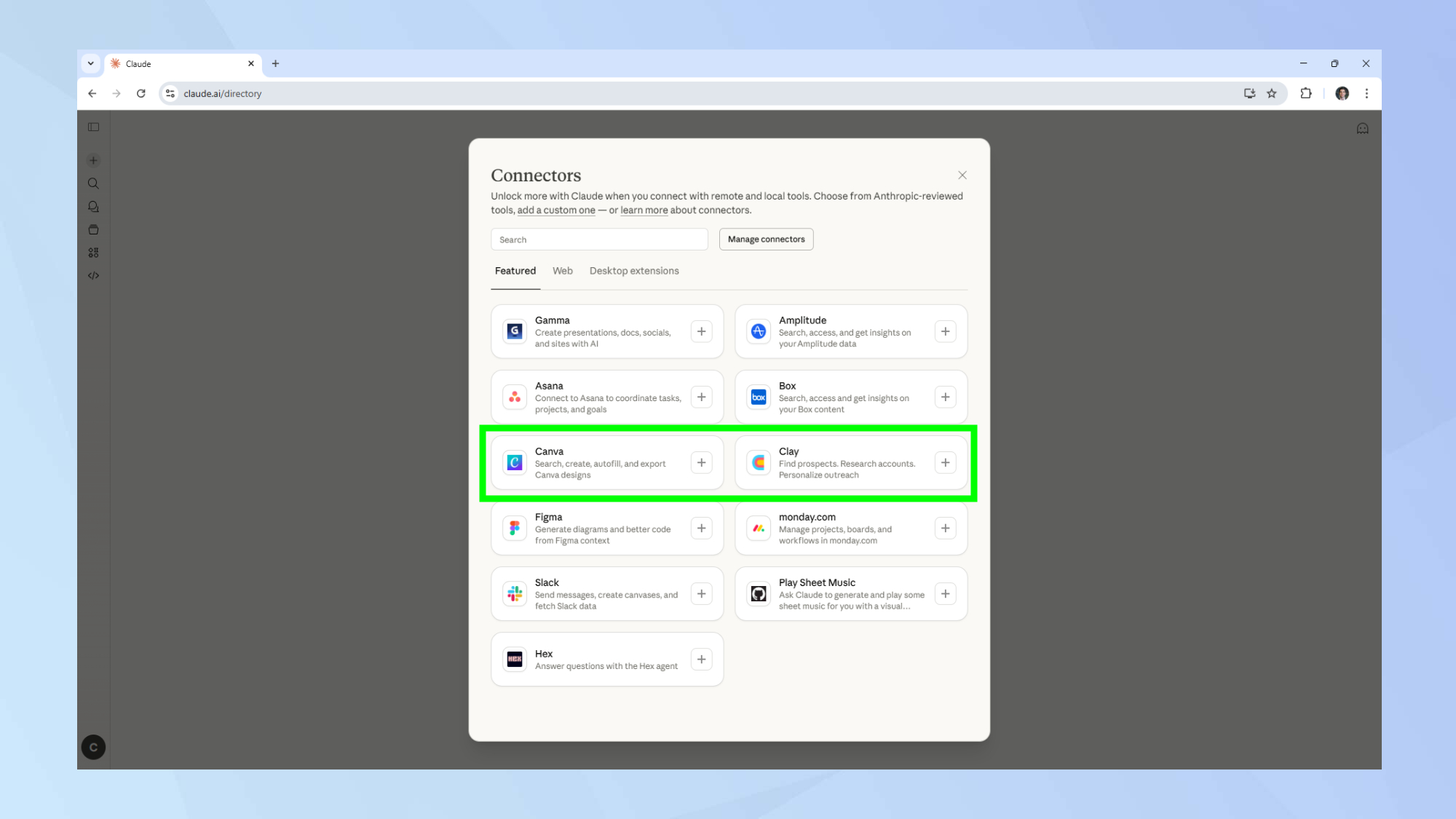Viewport: 1456px width, 819px height.
Task: Click inside the connector Search field
Action: pyautogui.click(x=599, y=239)
